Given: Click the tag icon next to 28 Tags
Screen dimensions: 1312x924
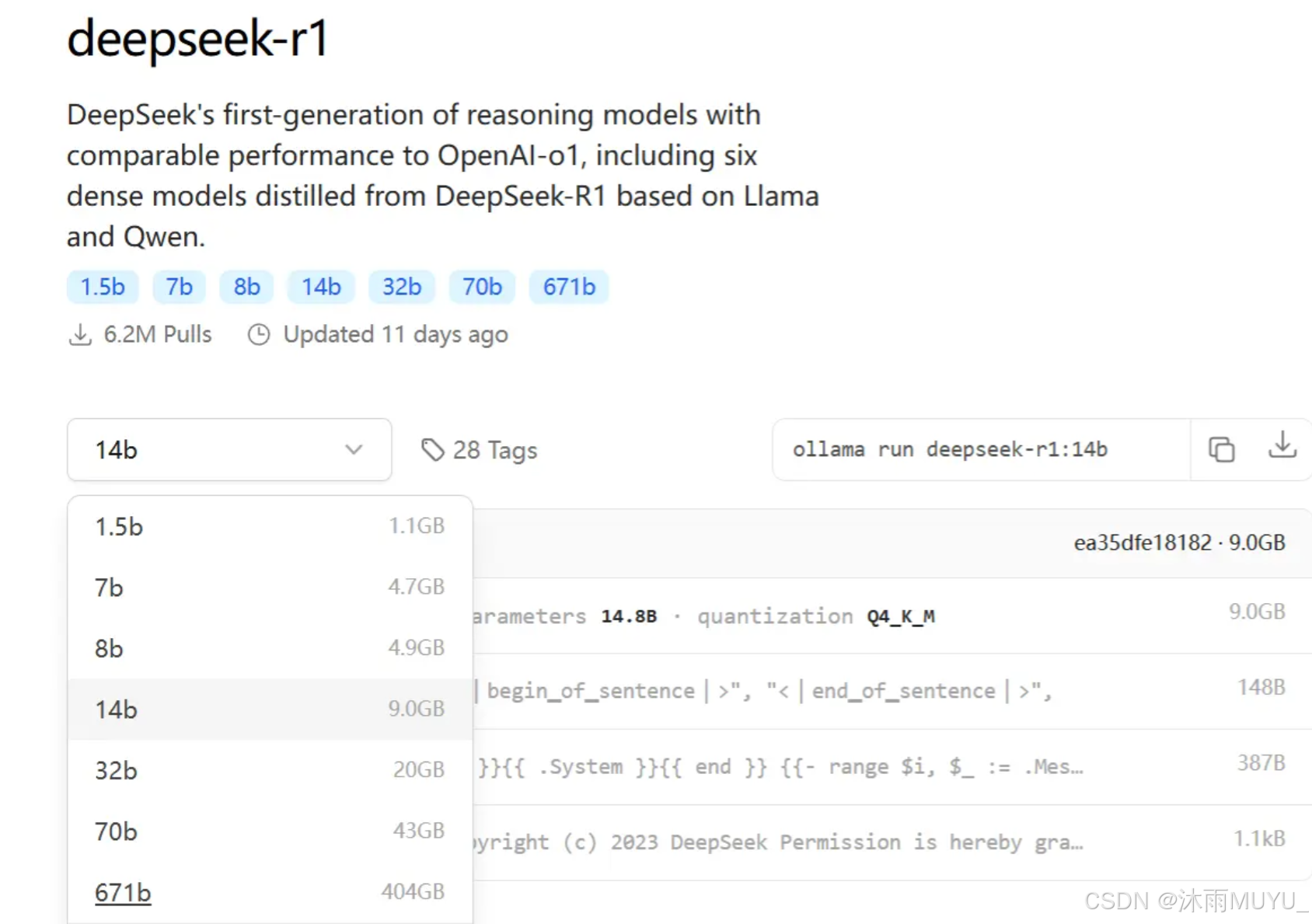Looking at the screenshot, I should pos(432,449).
